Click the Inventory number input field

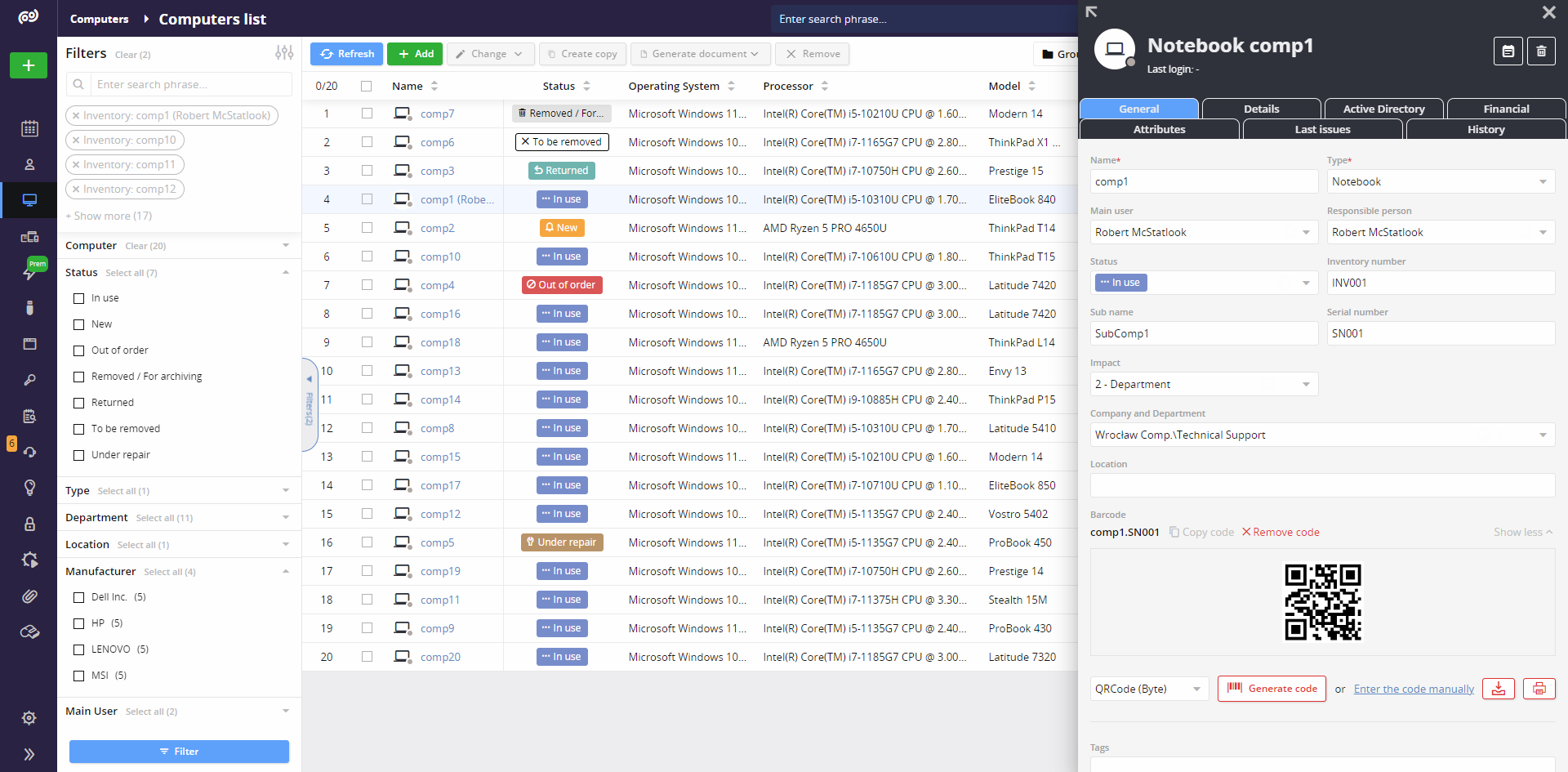[1440, 283]
